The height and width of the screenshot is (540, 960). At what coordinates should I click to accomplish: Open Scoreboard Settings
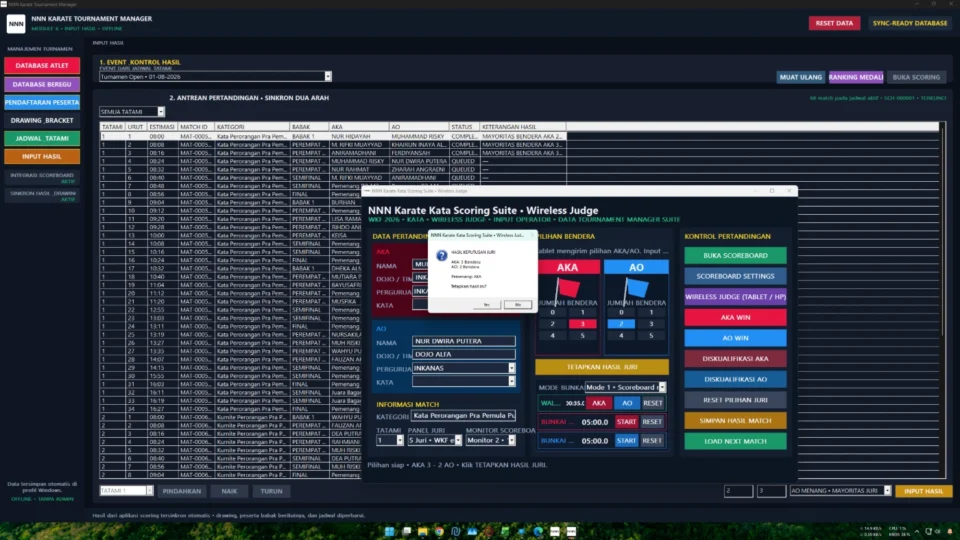735,276
